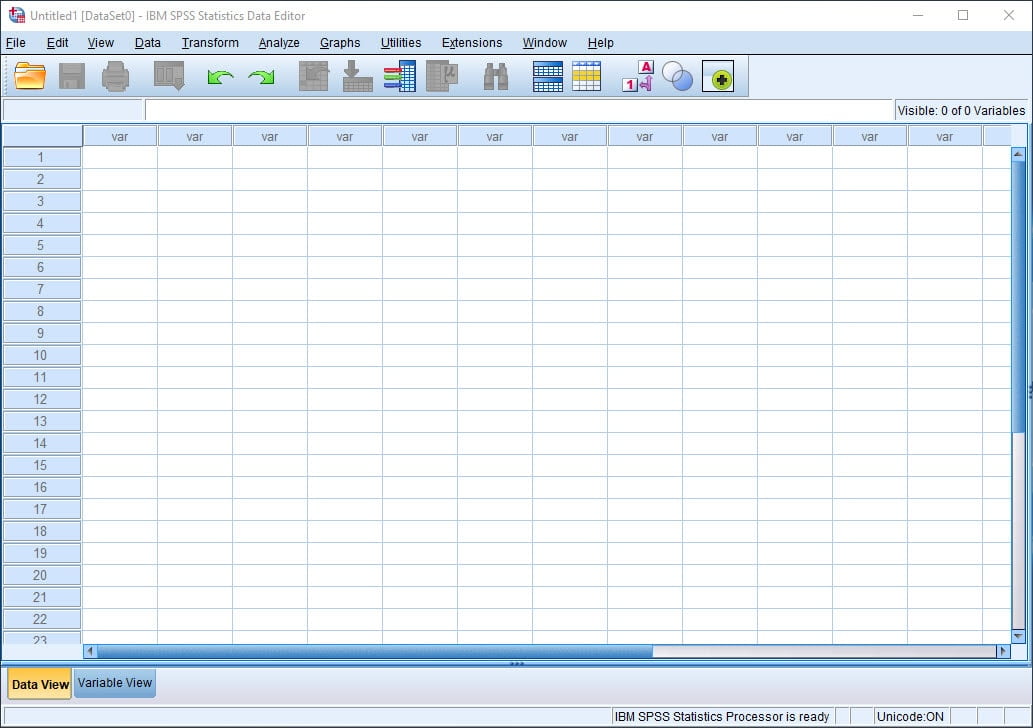Viewport: 1033px width, 728px height.
Task: Click the vertical scrollbar up arrow
Action: click(x=1018, y=155)
